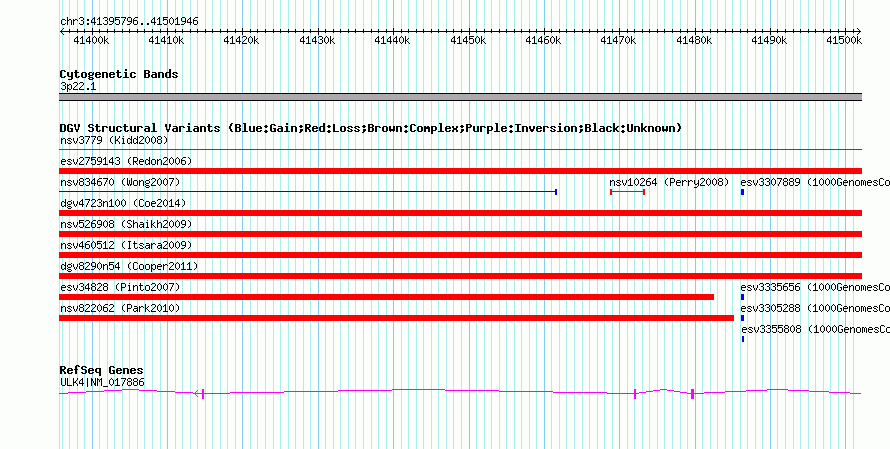The width and height of the screenshot is (890, 449).
Task: Click the red esv2759143 loss bar
Action: point(460,171)
